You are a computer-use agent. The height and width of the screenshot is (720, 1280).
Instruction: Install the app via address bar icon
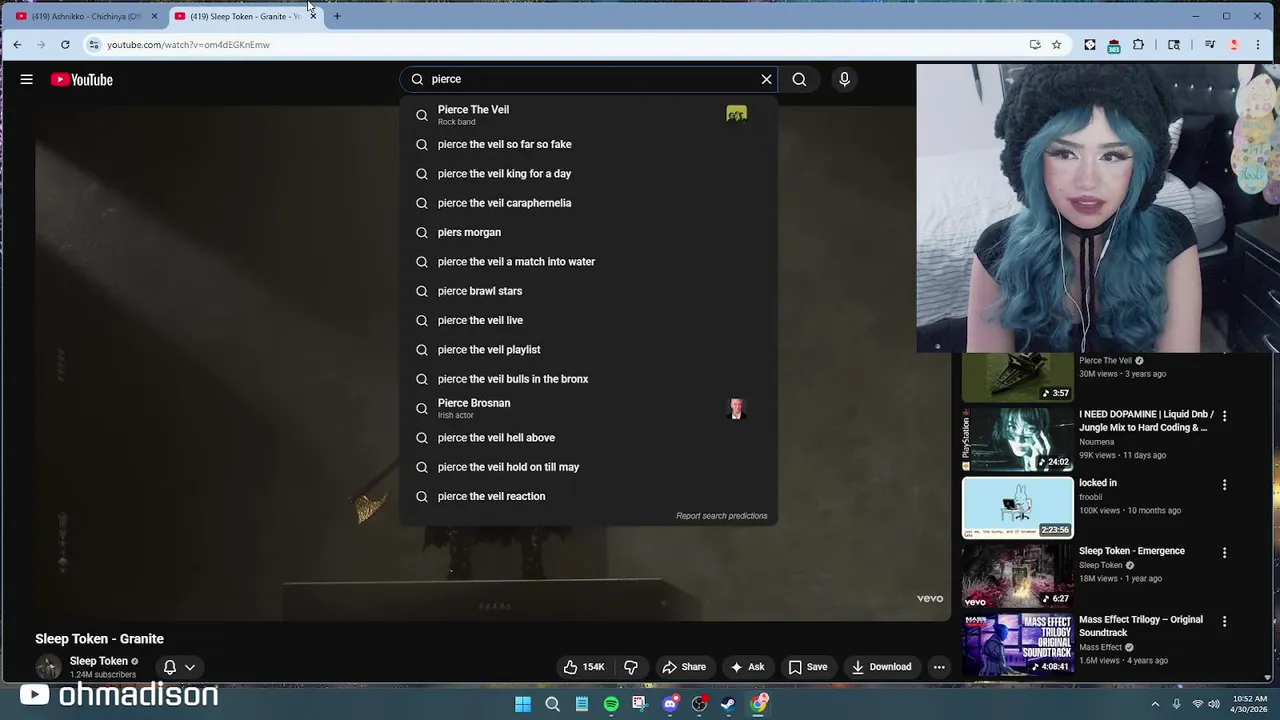(x=1035, y=44)
